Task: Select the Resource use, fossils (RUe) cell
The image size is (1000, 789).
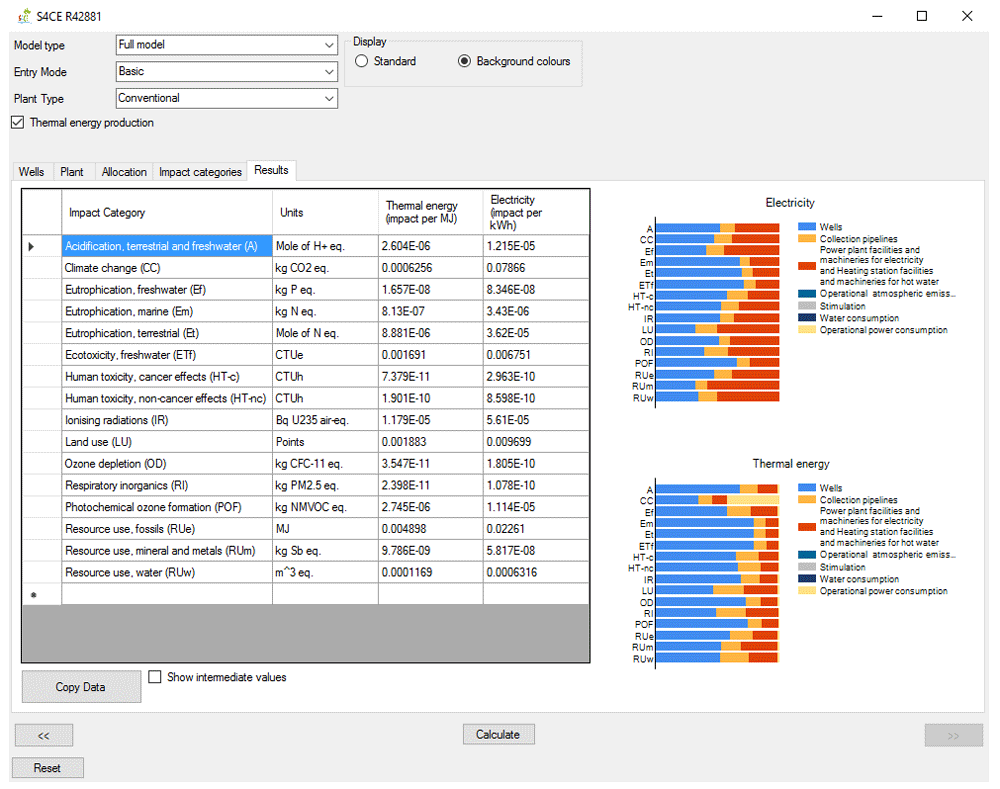Action: [166, 529]
